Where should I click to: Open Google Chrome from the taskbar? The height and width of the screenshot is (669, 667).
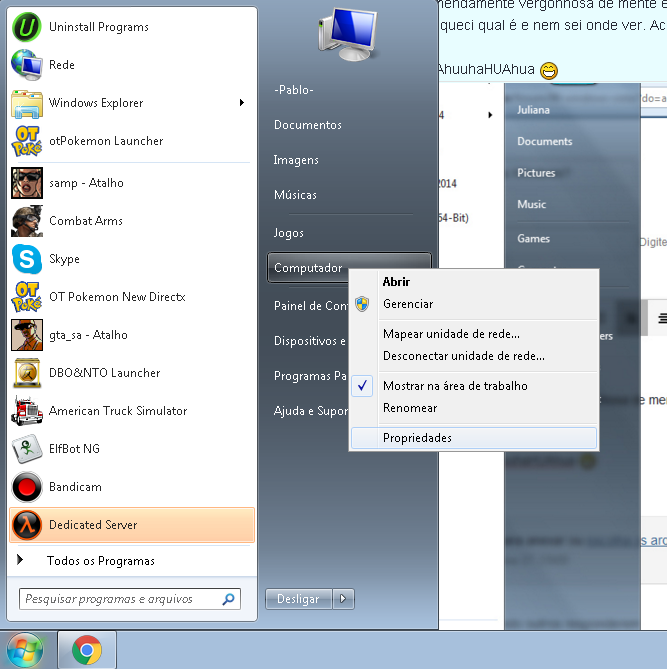click(x=87, y=650)
